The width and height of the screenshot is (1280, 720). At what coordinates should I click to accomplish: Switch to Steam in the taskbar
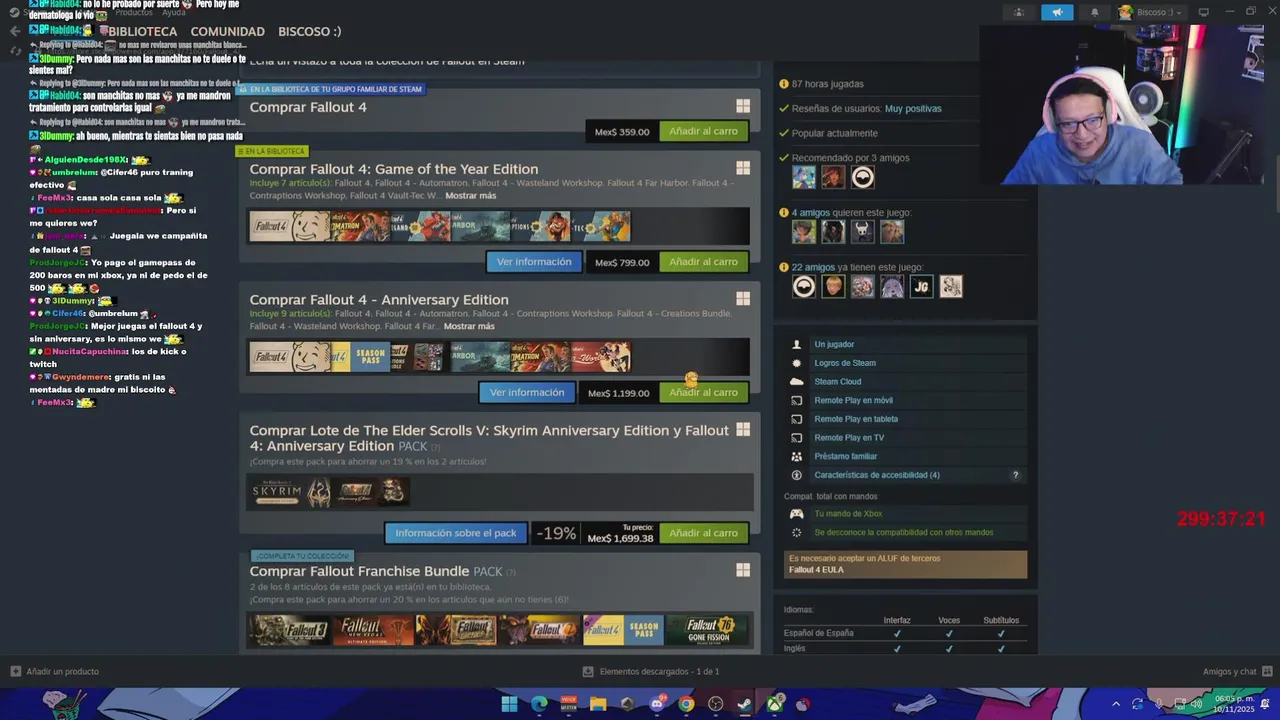pyautogui.click(x=745, y=704)
